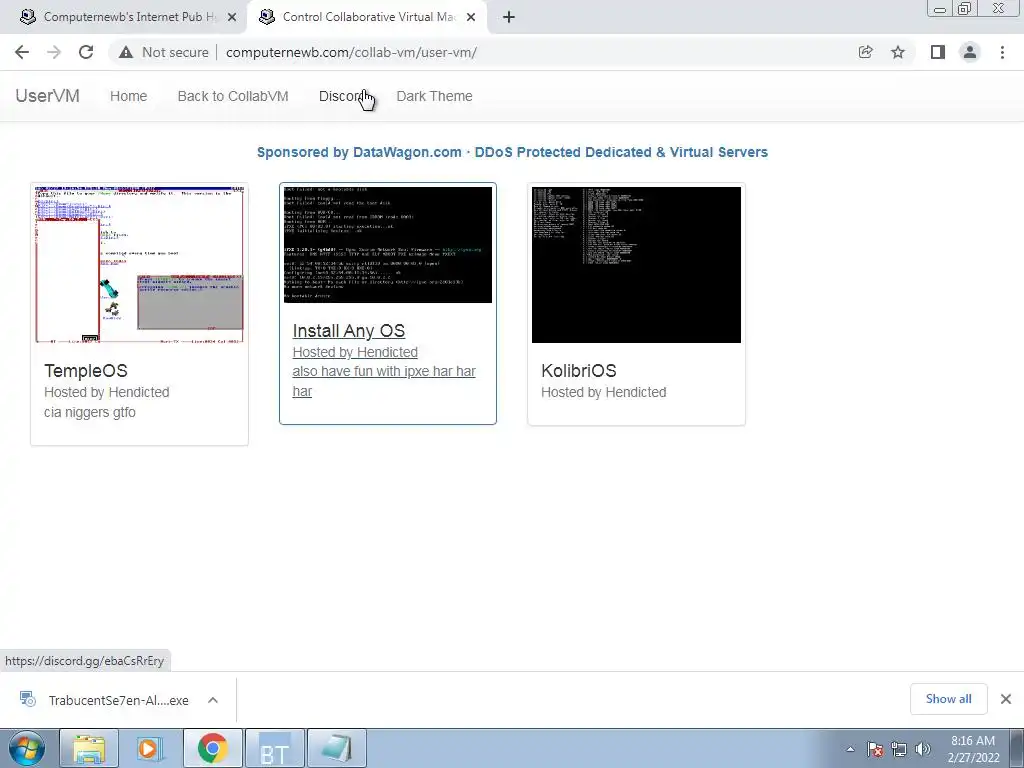Open a new browser tab
Screen dimensions: 1024x768
click(509, 17)
